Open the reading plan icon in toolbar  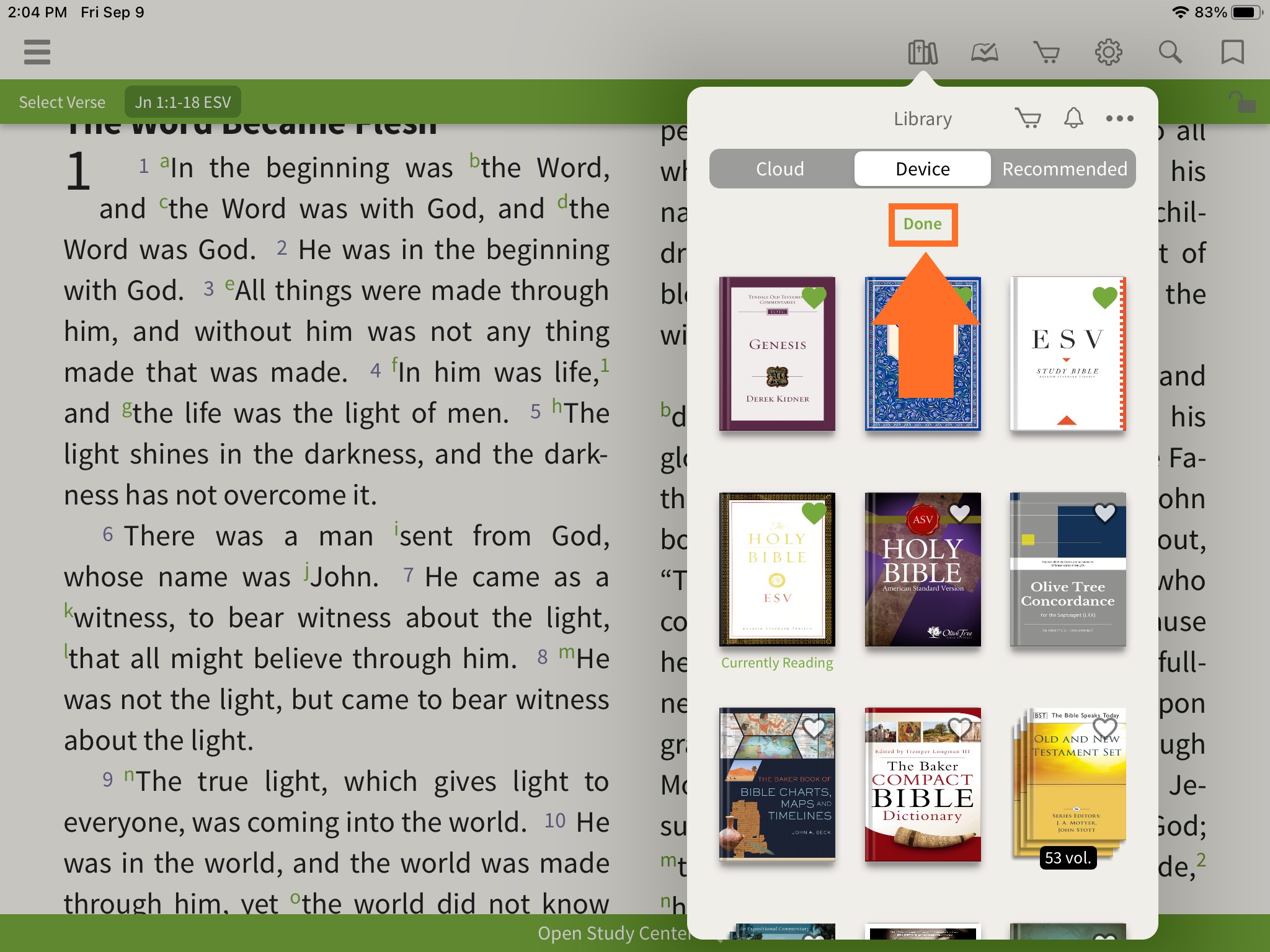pyautogui.click(x=985, y=52)
